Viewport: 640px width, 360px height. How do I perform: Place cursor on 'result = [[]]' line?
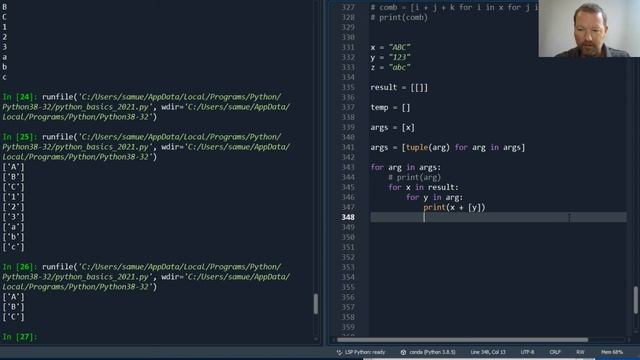[399, 87]
